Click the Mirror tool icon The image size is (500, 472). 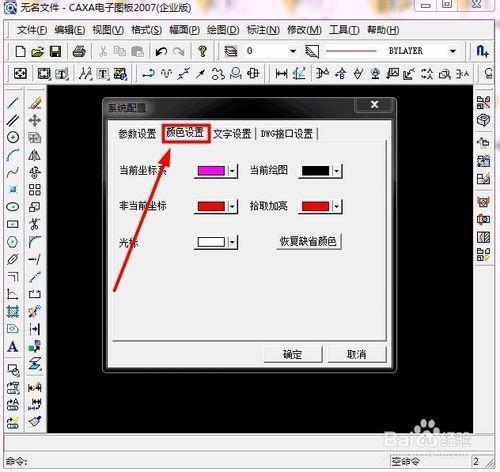tap(35, 155)
